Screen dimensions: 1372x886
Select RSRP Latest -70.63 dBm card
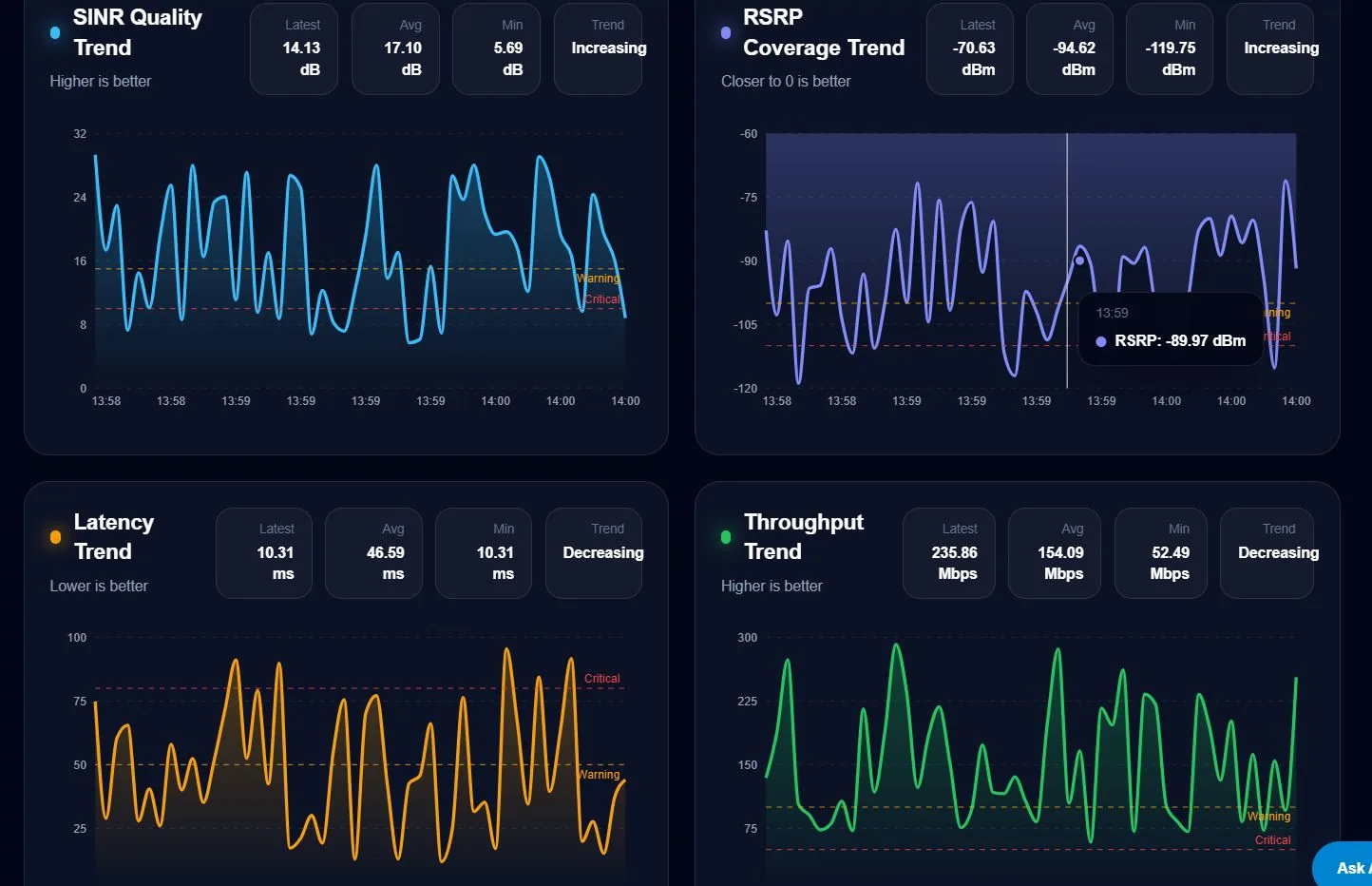point(970,48)
